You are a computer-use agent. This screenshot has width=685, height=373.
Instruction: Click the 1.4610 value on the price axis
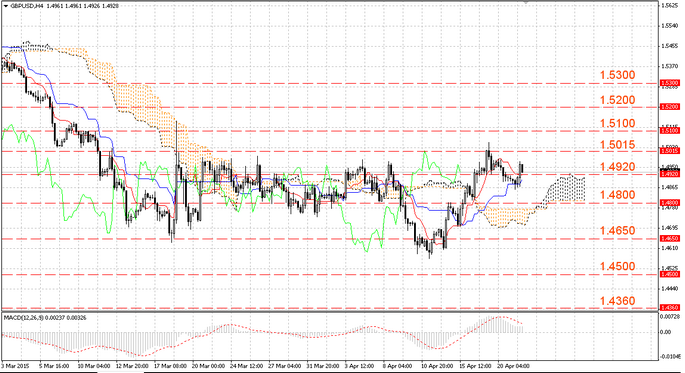pos(669,248)
